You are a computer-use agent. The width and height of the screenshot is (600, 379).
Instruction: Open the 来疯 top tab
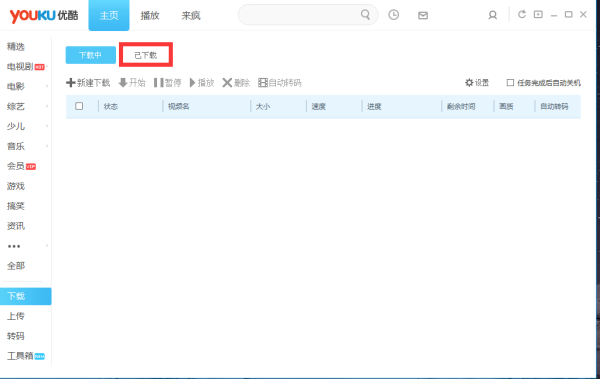191,15
